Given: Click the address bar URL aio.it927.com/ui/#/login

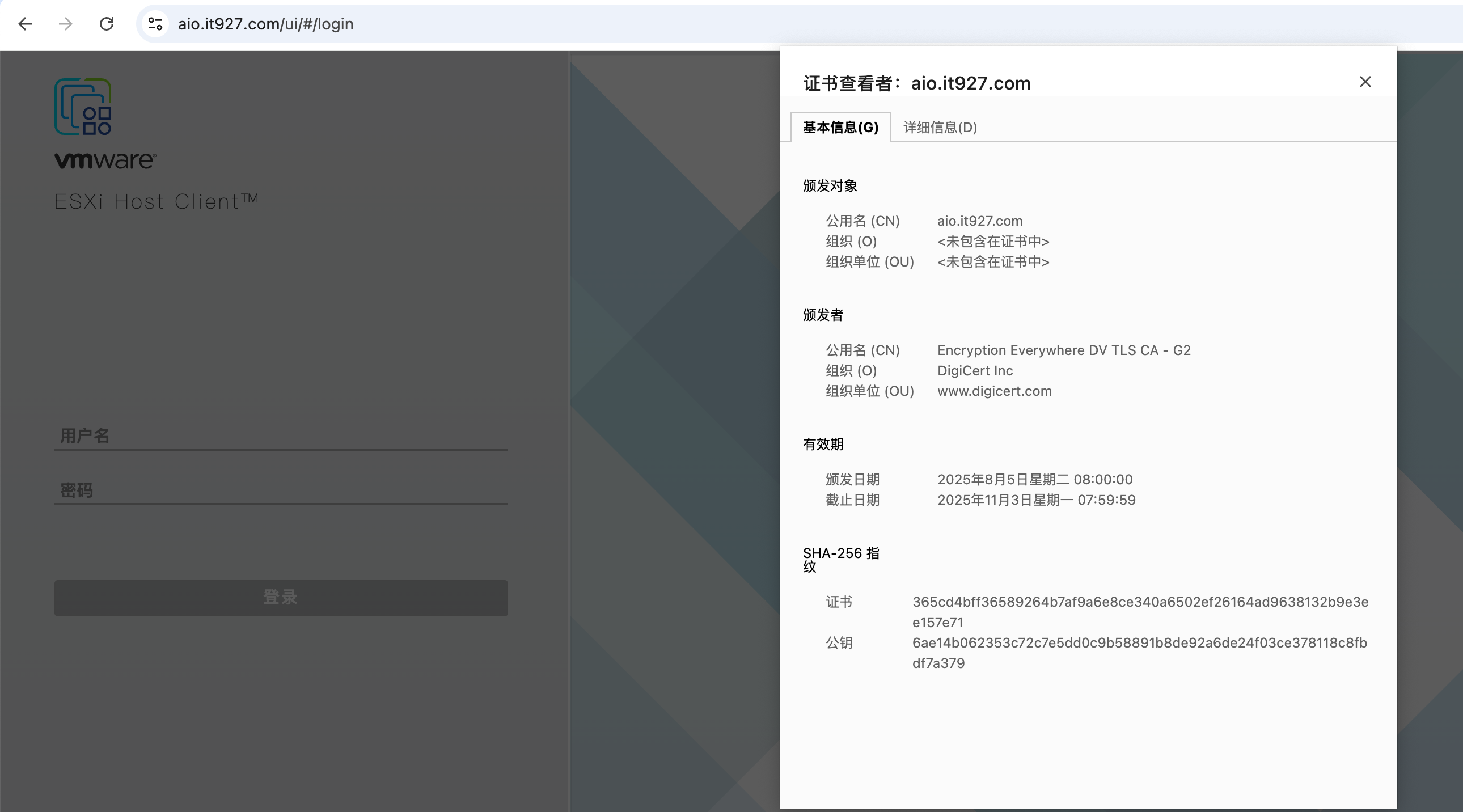Looking at the screenshot, I should click(x=266, y=24).
